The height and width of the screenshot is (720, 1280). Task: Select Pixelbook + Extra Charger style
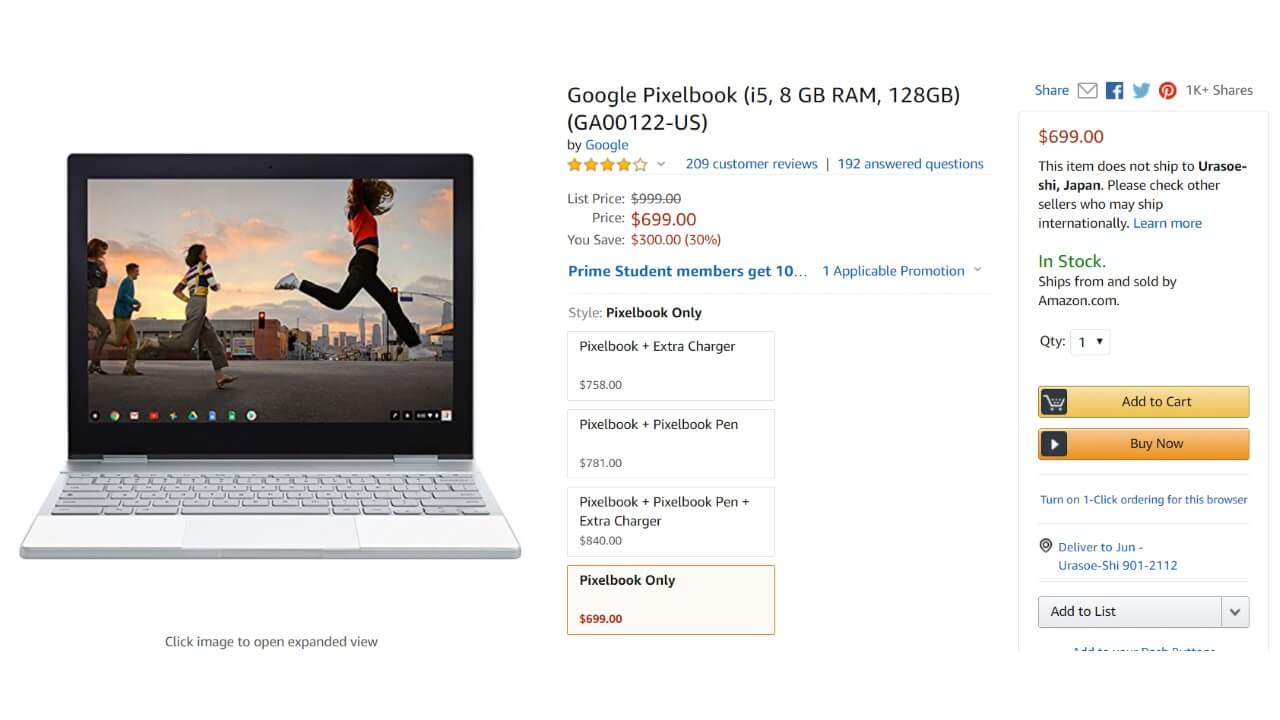click(x=670, y=365)
